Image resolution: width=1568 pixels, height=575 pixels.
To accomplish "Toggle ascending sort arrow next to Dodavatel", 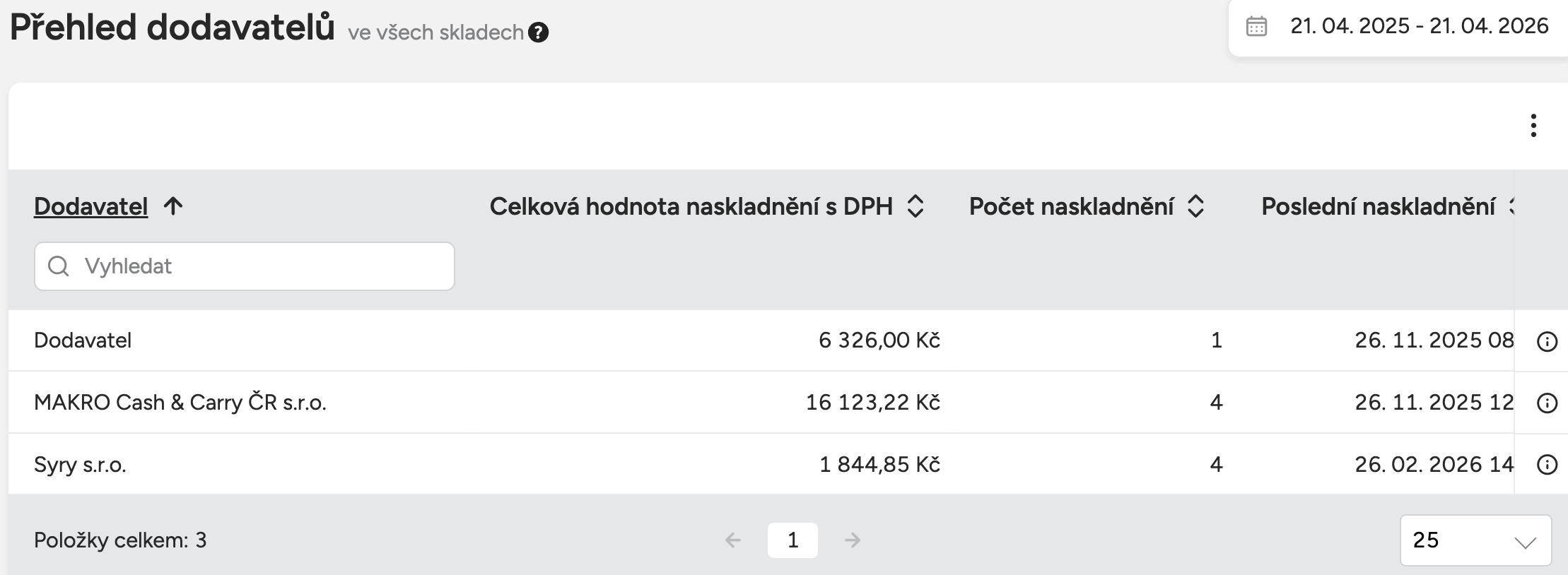I will pos(173,206).
